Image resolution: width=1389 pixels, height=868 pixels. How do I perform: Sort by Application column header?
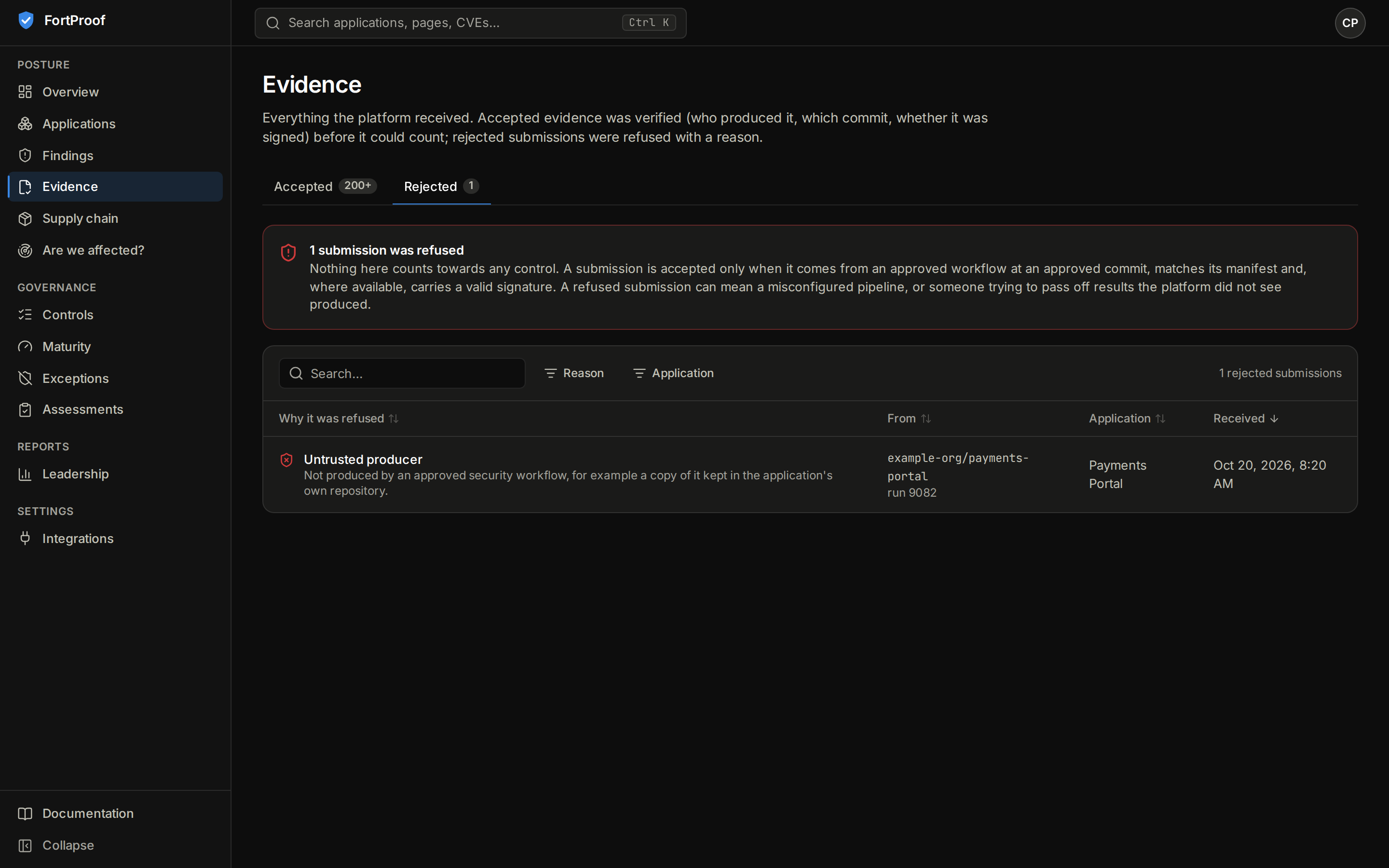1127,419
